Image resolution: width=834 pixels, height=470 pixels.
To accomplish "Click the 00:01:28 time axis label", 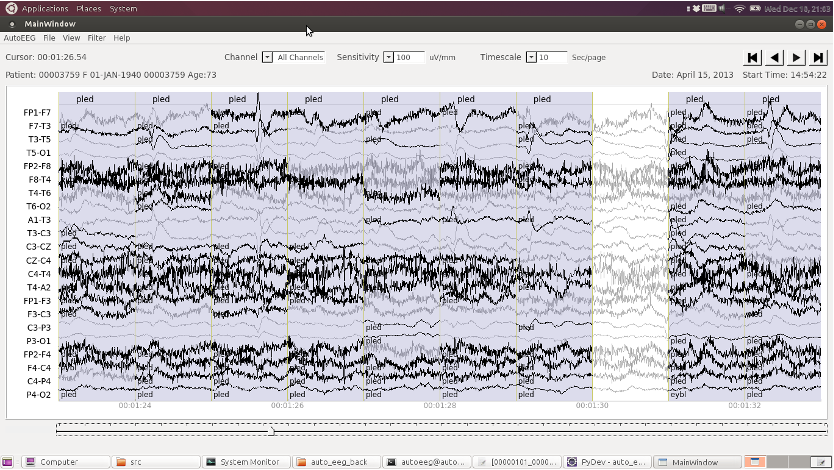I will point(439,406).
